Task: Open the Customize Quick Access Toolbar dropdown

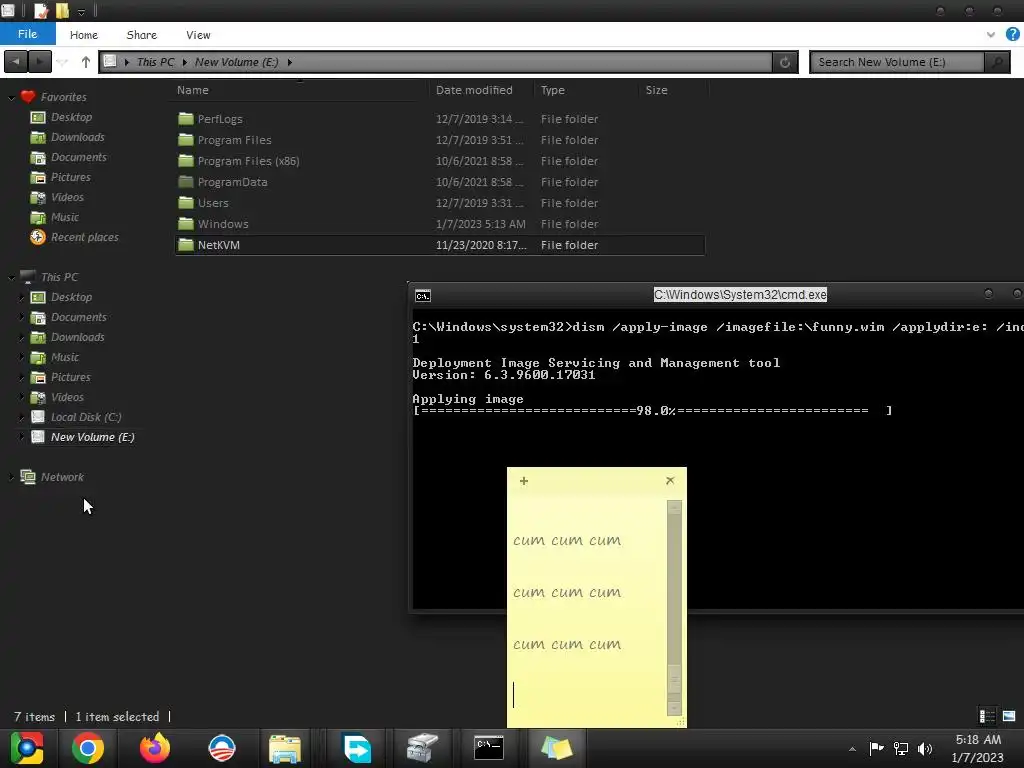Action: [81, 12]
